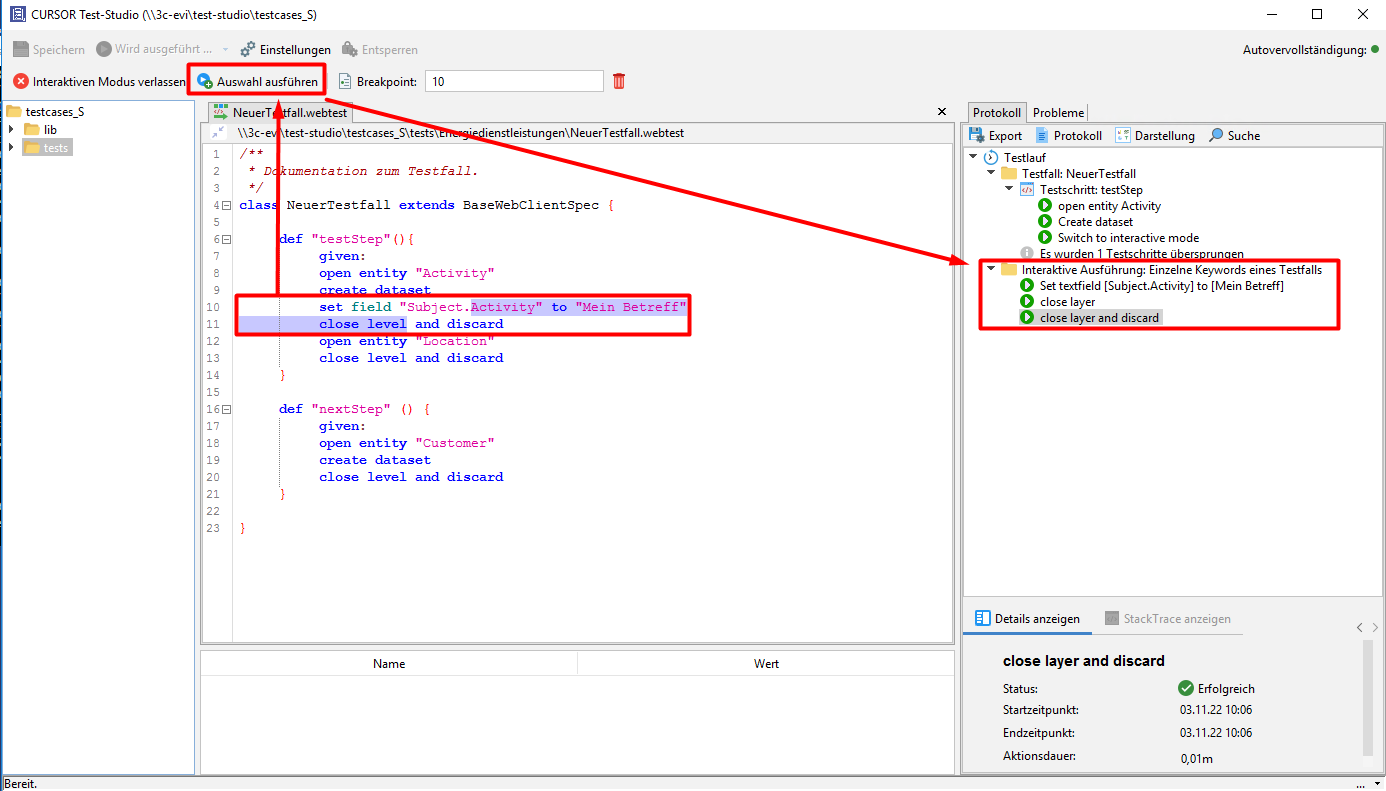
Task: Fold the testStep method at line 6
Action: click(x=227, y=240)
